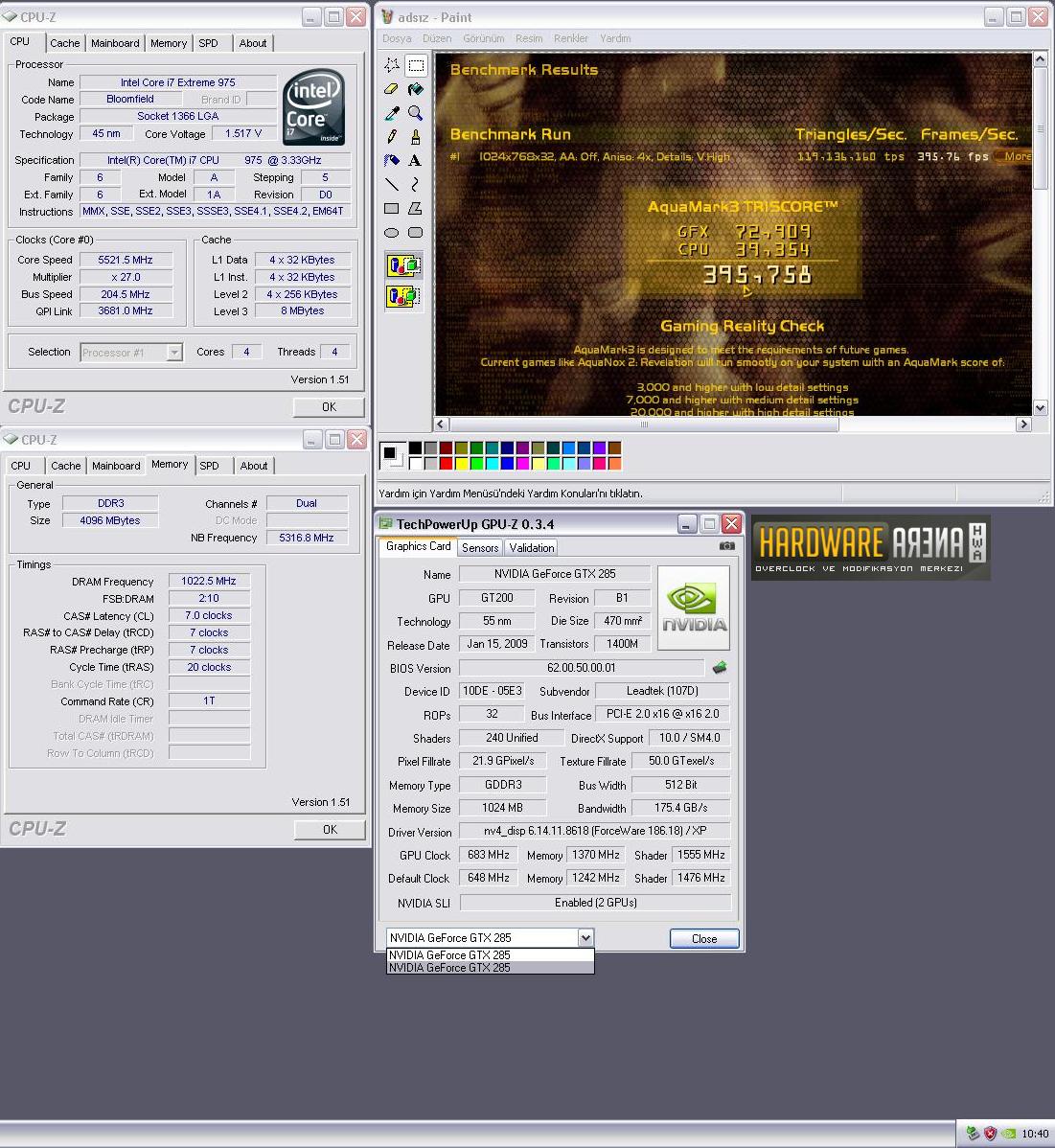
Task: Choose the Eraser tool in Paint
Action: coord(392,89)
